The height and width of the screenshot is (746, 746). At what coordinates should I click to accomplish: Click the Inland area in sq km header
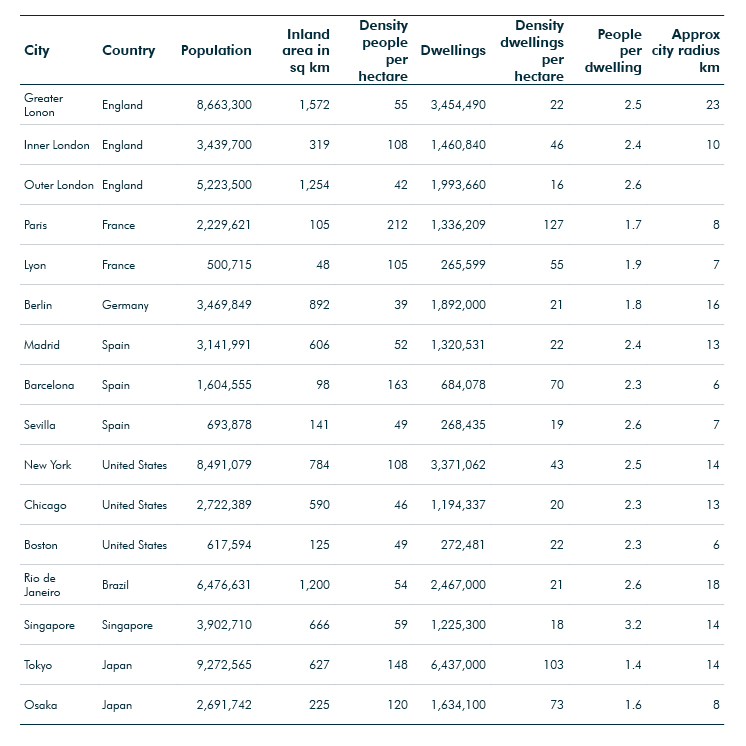pos(306,50)
